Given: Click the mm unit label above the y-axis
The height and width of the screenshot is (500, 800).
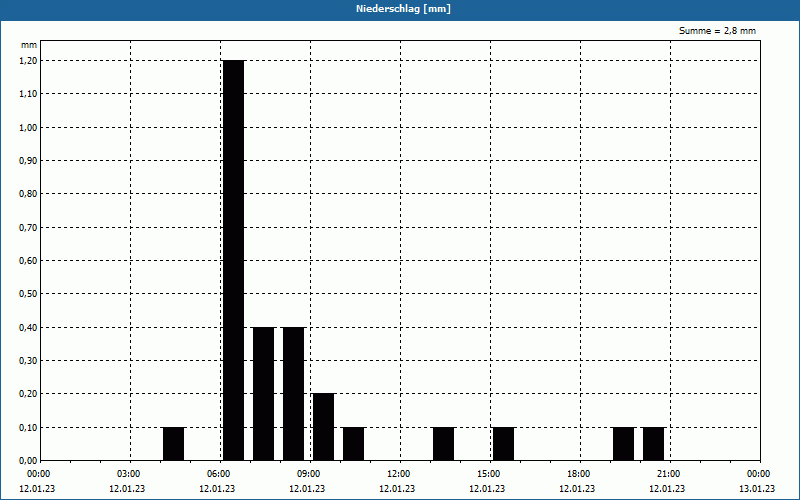Looking at the screenshot, I should (29, 45).
